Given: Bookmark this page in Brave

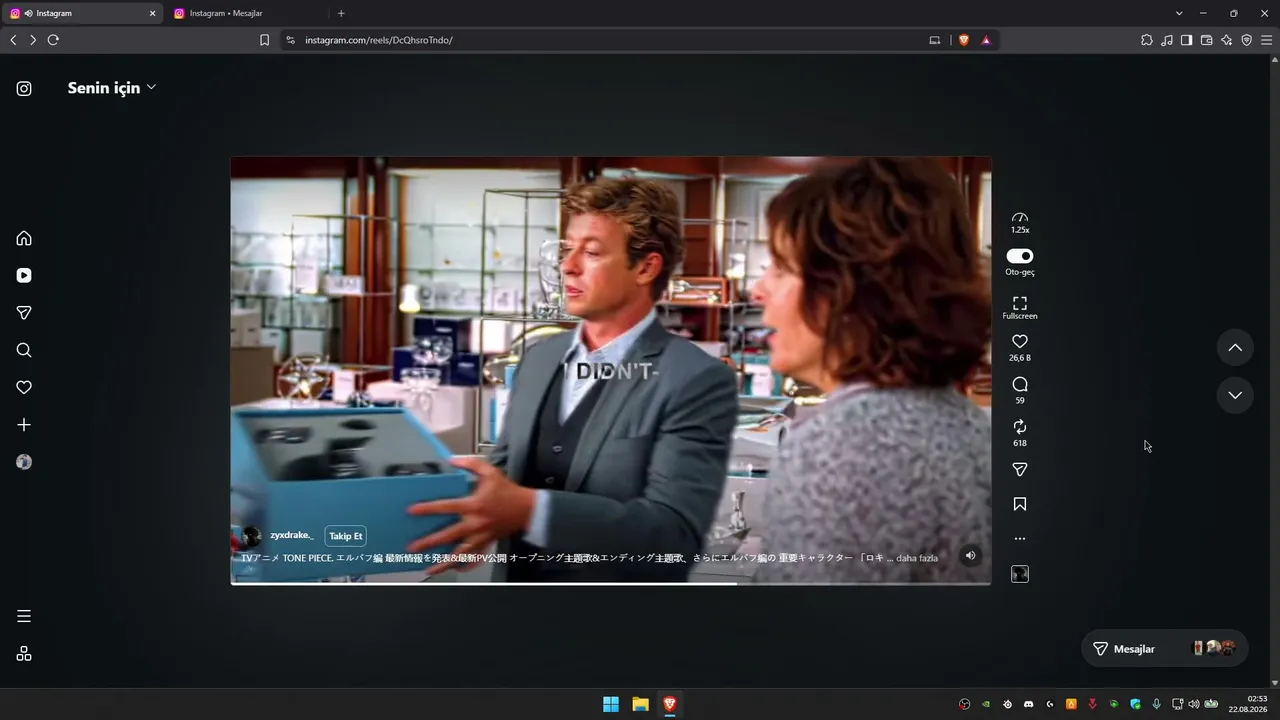Looking at the screenshot, I should [264, 40].
